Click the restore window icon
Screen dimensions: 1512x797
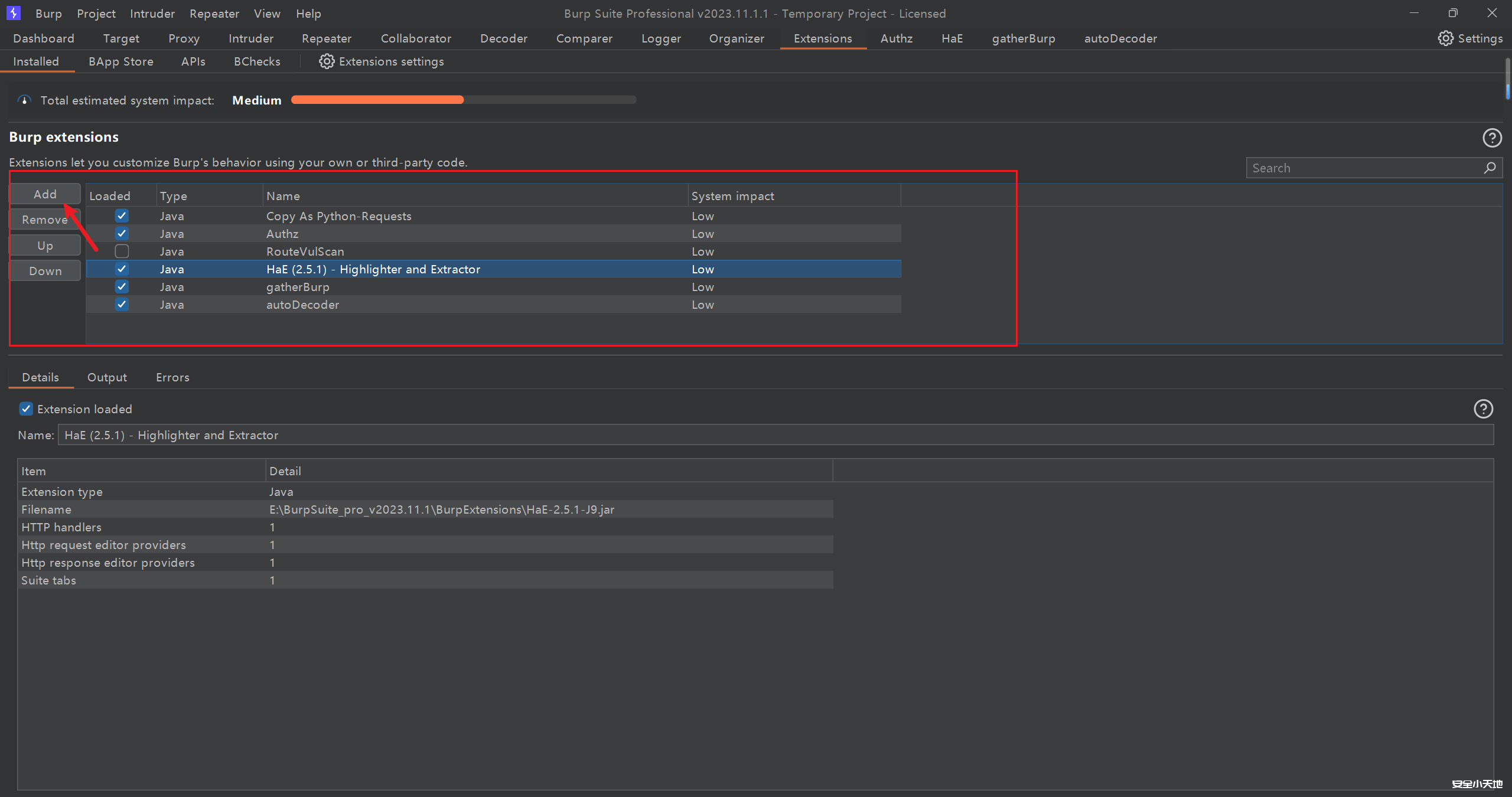pyautogui.click(x=1453, y=13)
